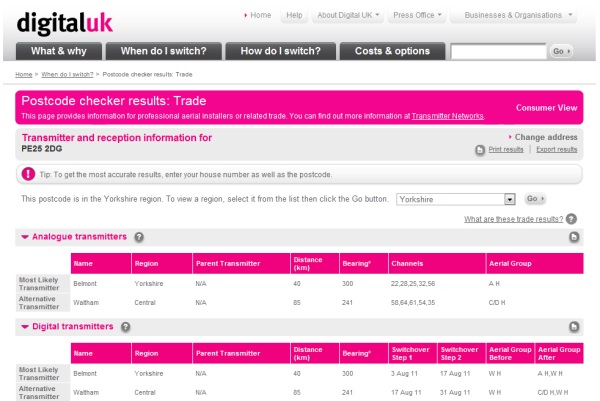Click Aerial Group Before header
The width and height of the screenshot is (600, 401).
point(510,354)
